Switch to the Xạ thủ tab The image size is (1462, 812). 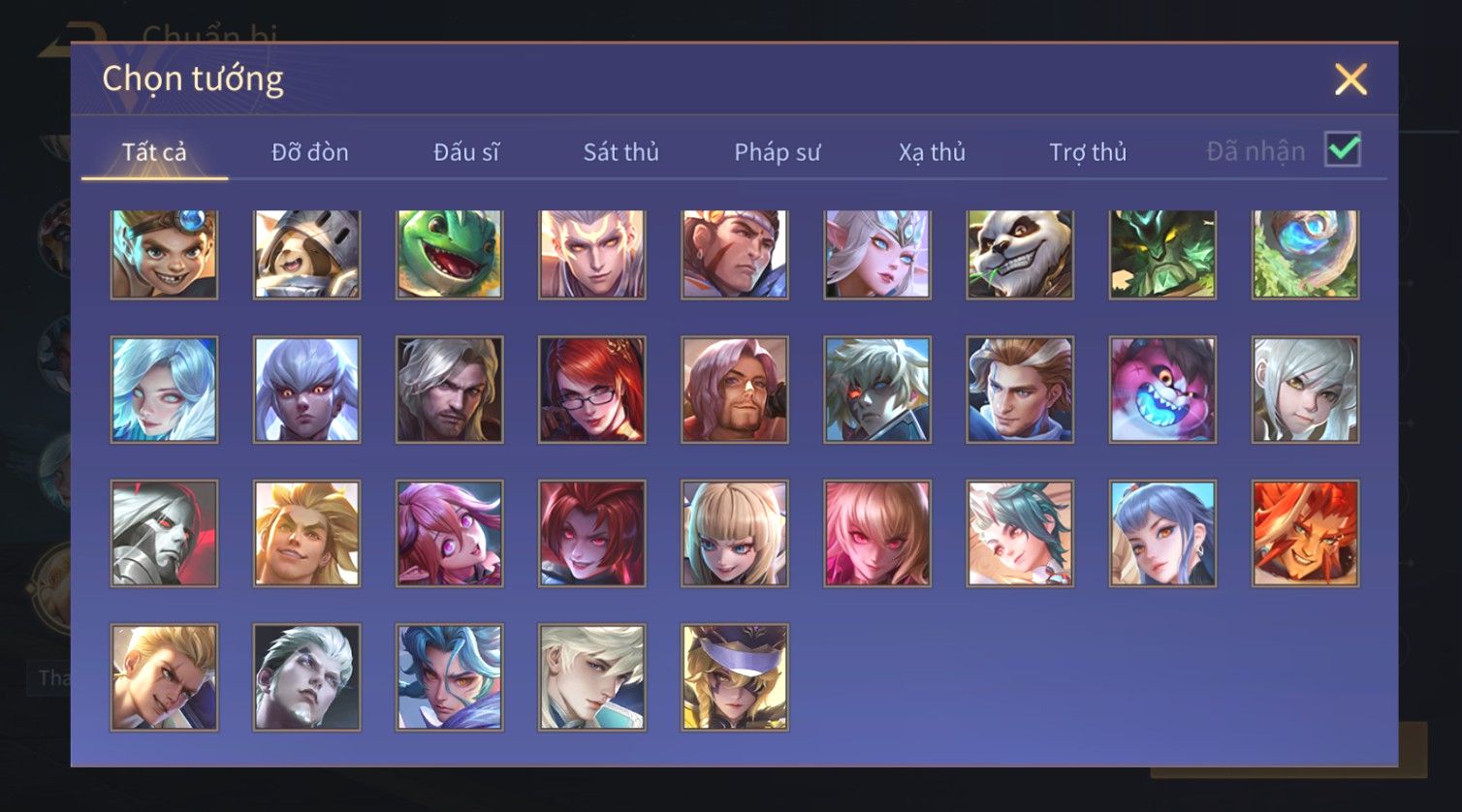[933, 152]
